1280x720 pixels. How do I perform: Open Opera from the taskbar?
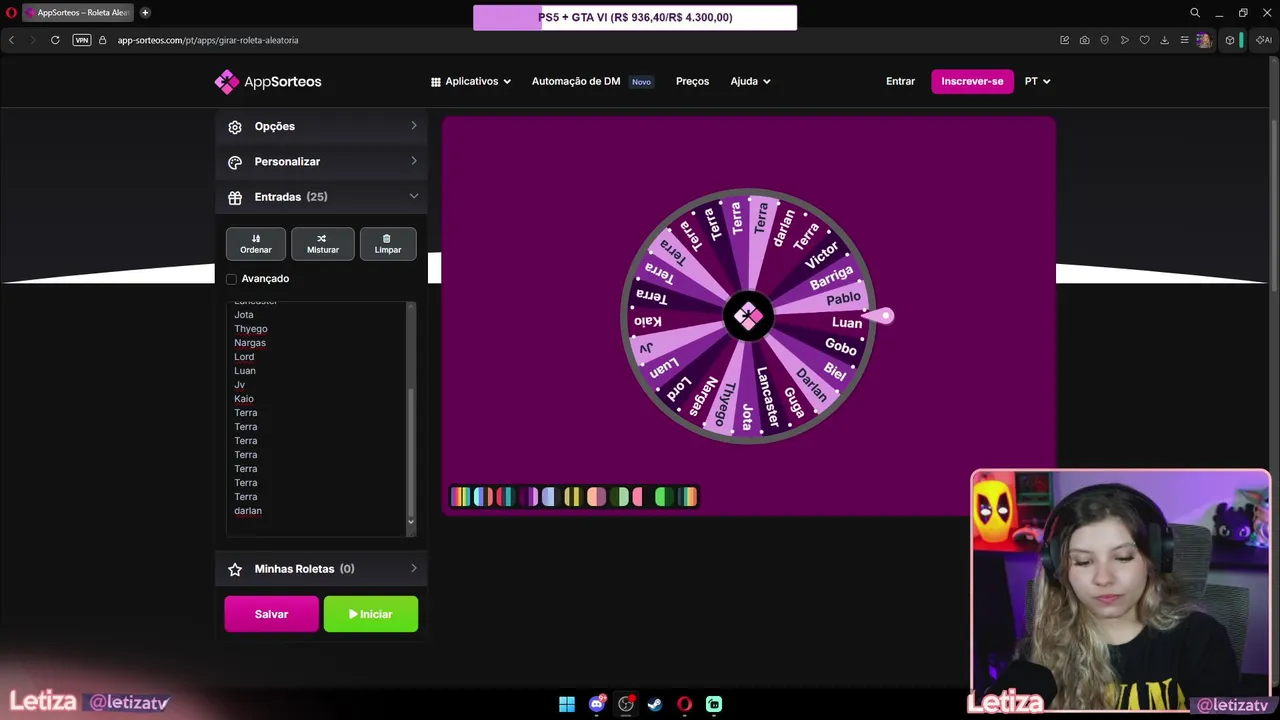click(685, 704)
